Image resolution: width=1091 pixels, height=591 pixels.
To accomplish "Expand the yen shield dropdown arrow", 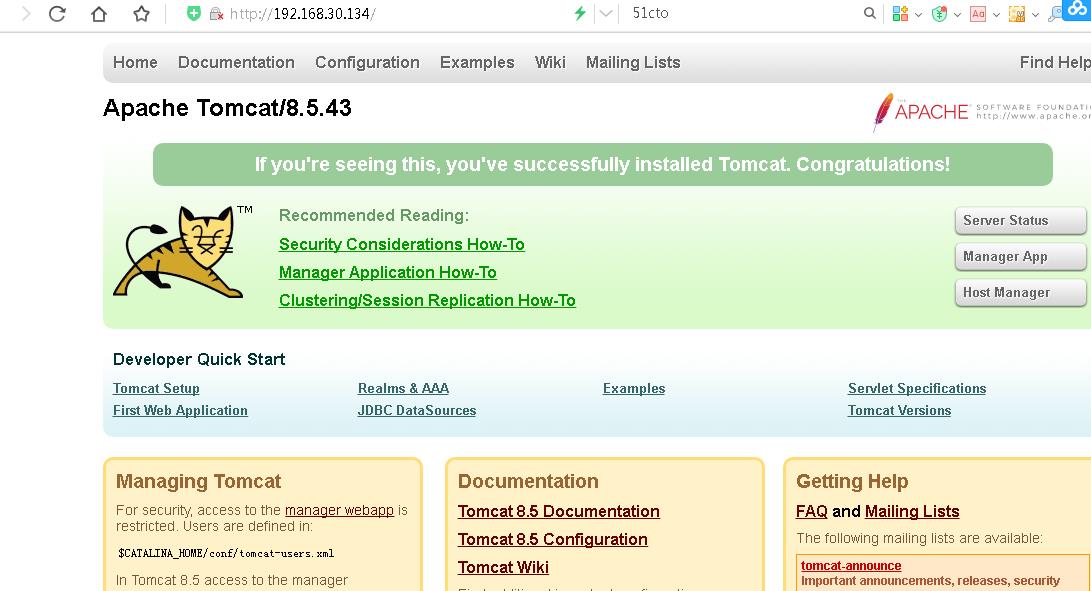I will click(957, 14).
